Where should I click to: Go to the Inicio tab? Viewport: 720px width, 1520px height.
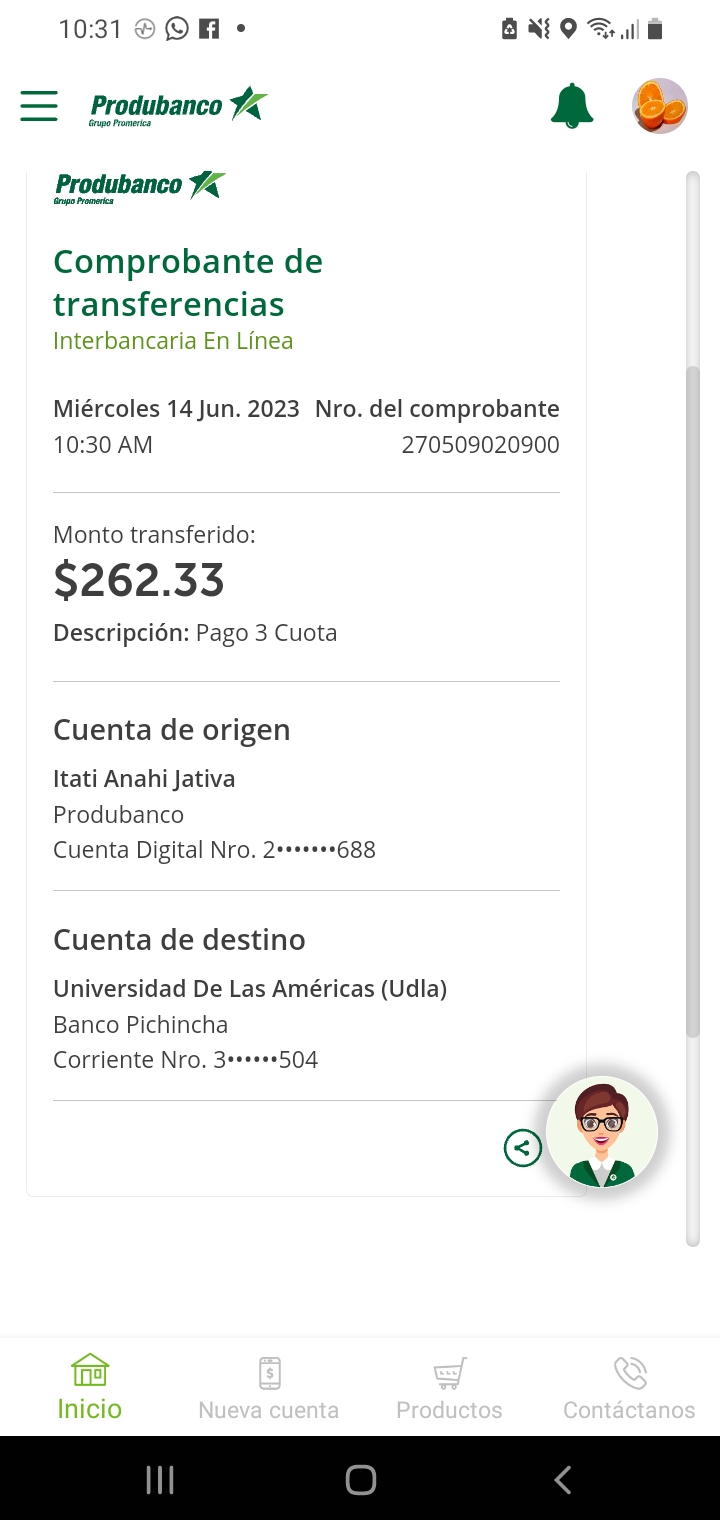click(x=90, y=1388)
